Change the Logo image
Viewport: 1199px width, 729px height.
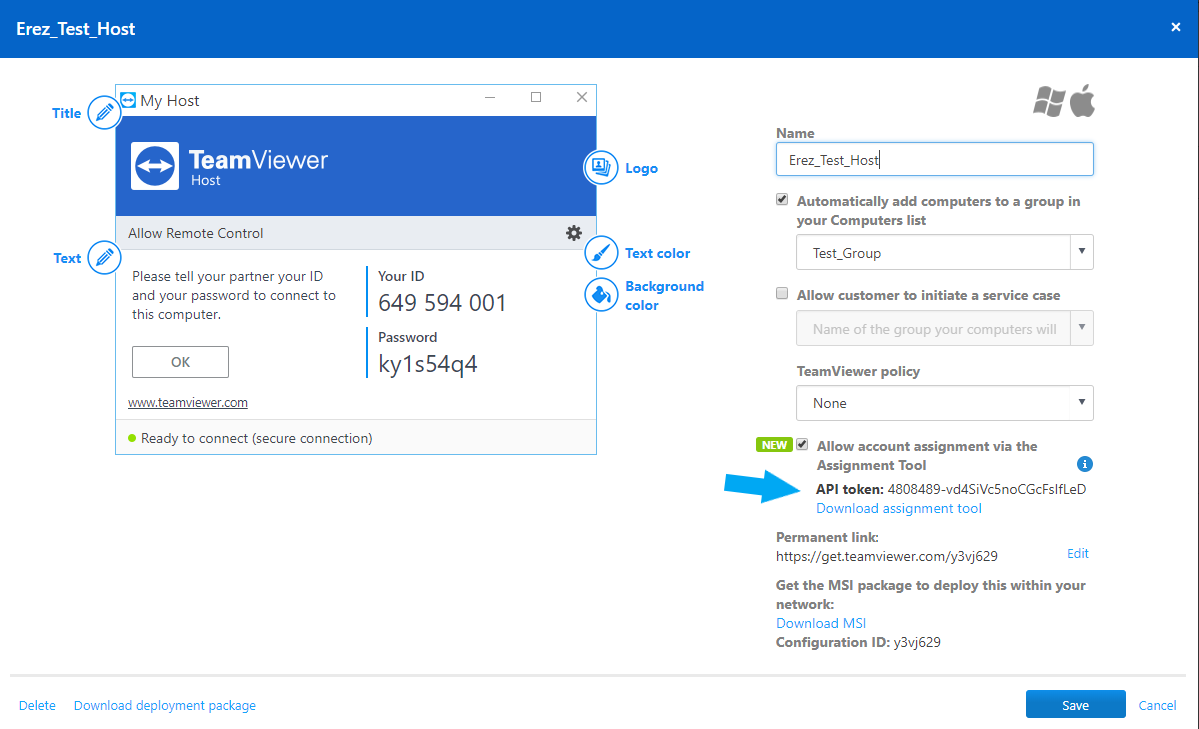pos(600,168)
